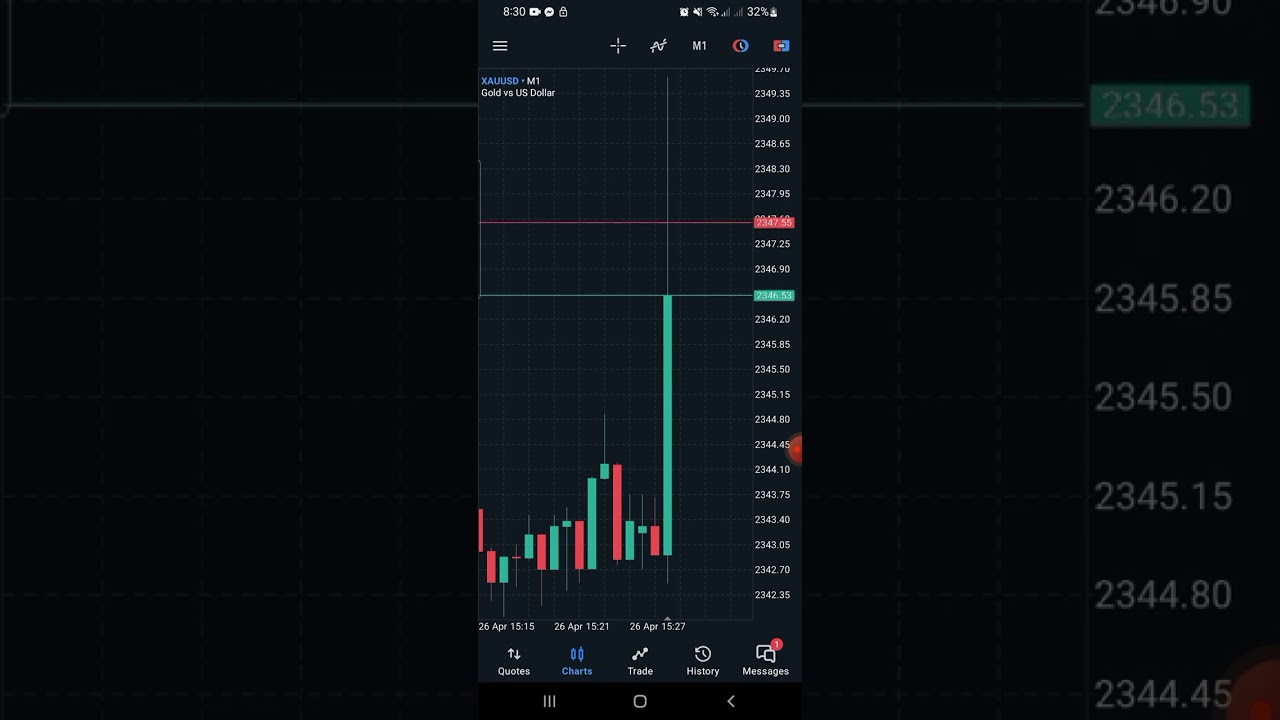
Task: Switch to the Trade tab
Action: (640, 661)
